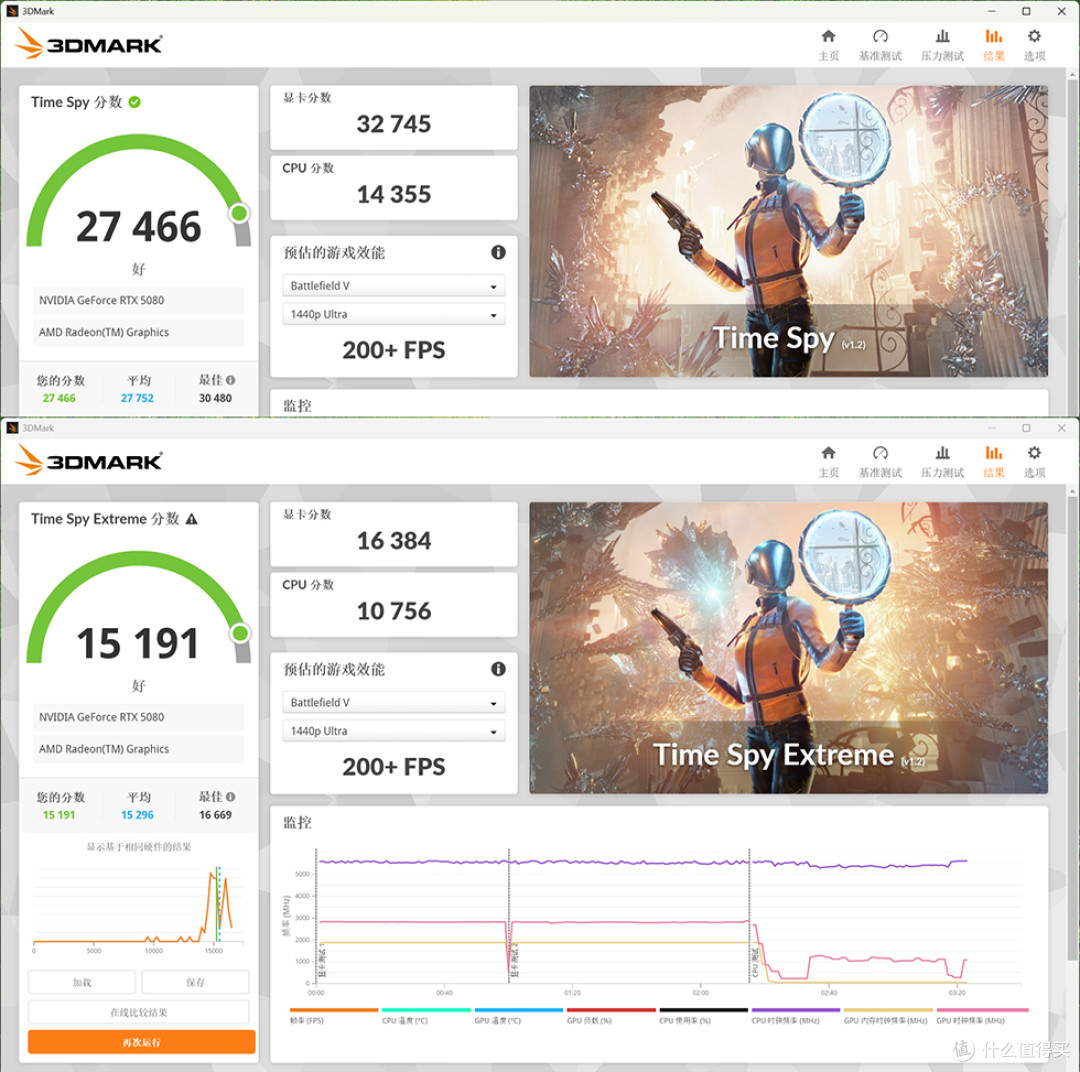Click the 监控 heading in the Time Spy Extreme window
The height and width of the screenshot is (1072, 1080).
(x=298, y=823)
